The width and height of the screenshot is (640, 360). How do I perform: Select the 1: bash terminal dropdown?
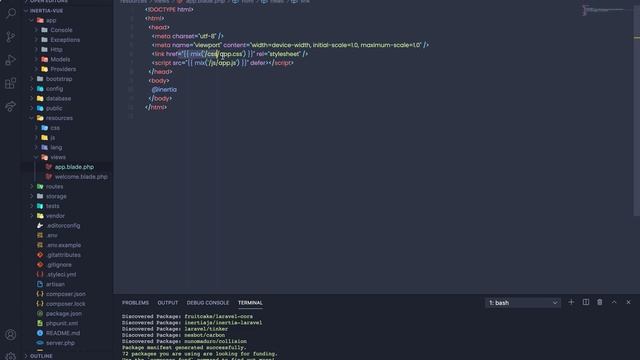523,303
